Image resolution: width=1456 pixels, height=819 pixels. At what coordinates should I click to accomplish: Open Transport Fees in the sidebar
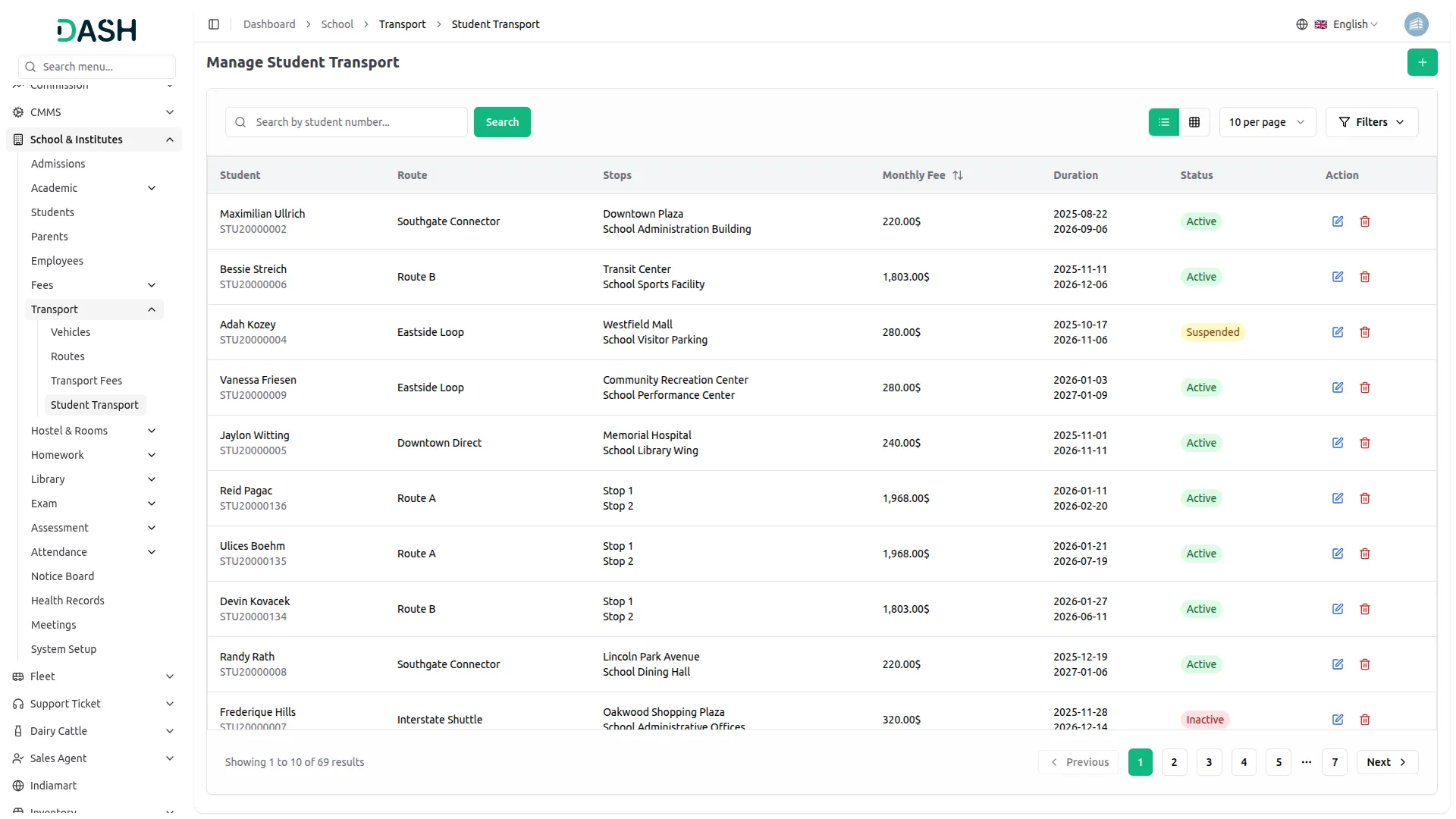coord(86,381)
